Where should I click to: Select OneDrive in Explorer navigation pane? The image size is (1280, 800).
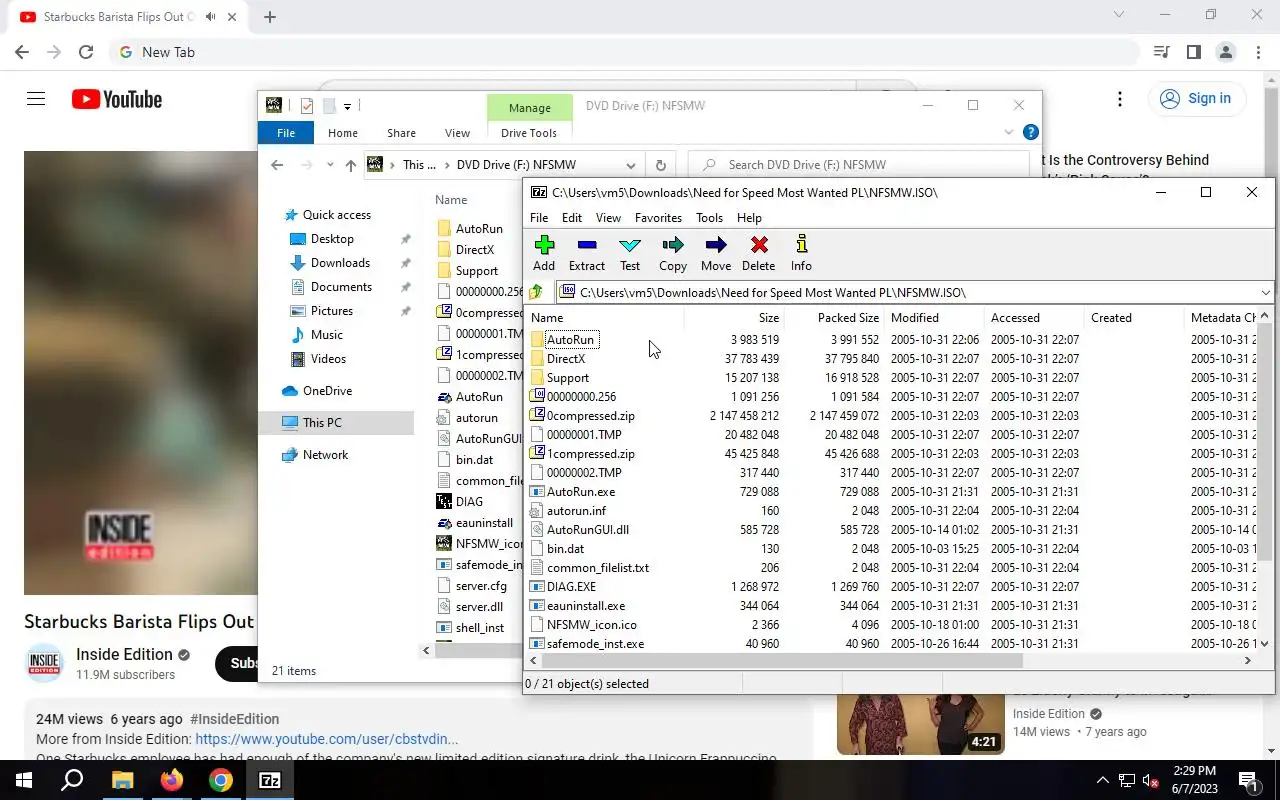tap(327, 391)
